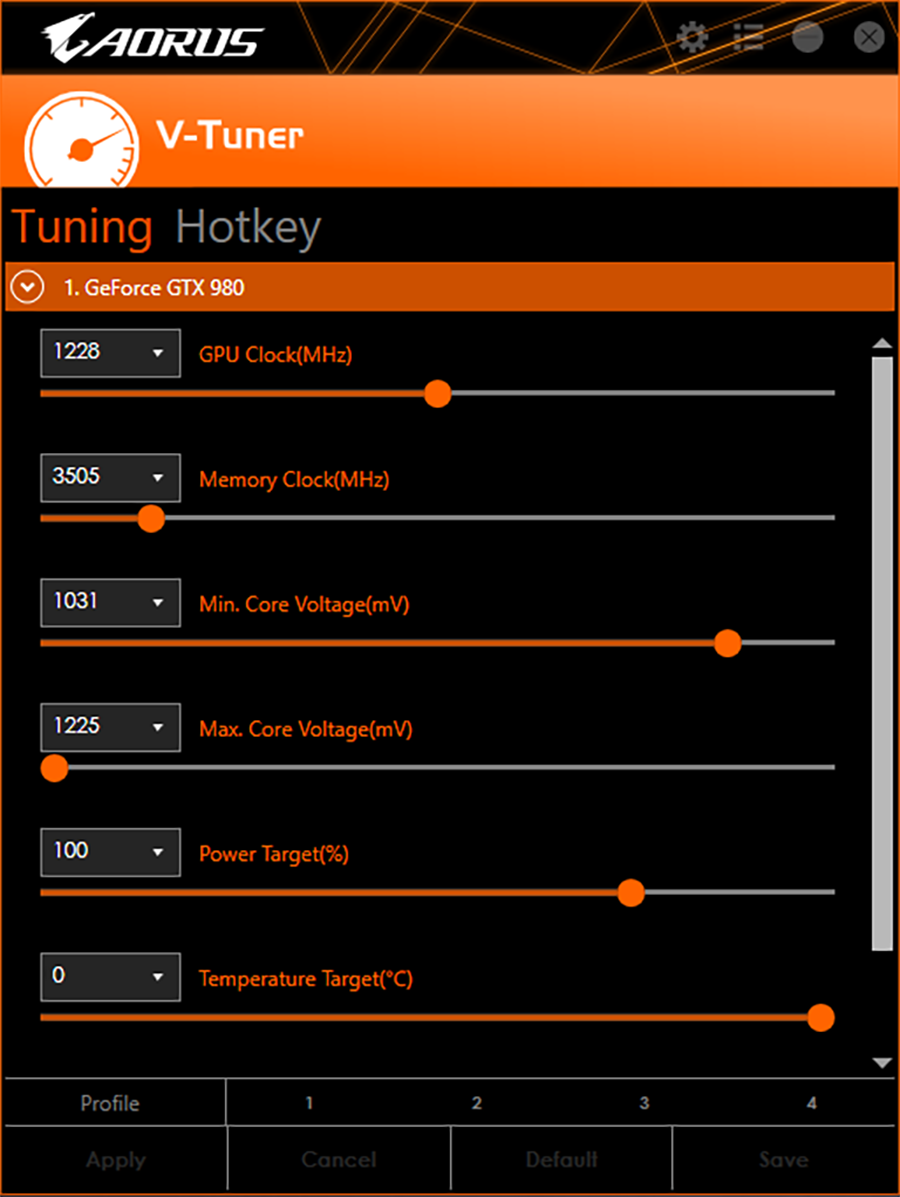
Task: Close the AORUS window
Action: (869, 37)
